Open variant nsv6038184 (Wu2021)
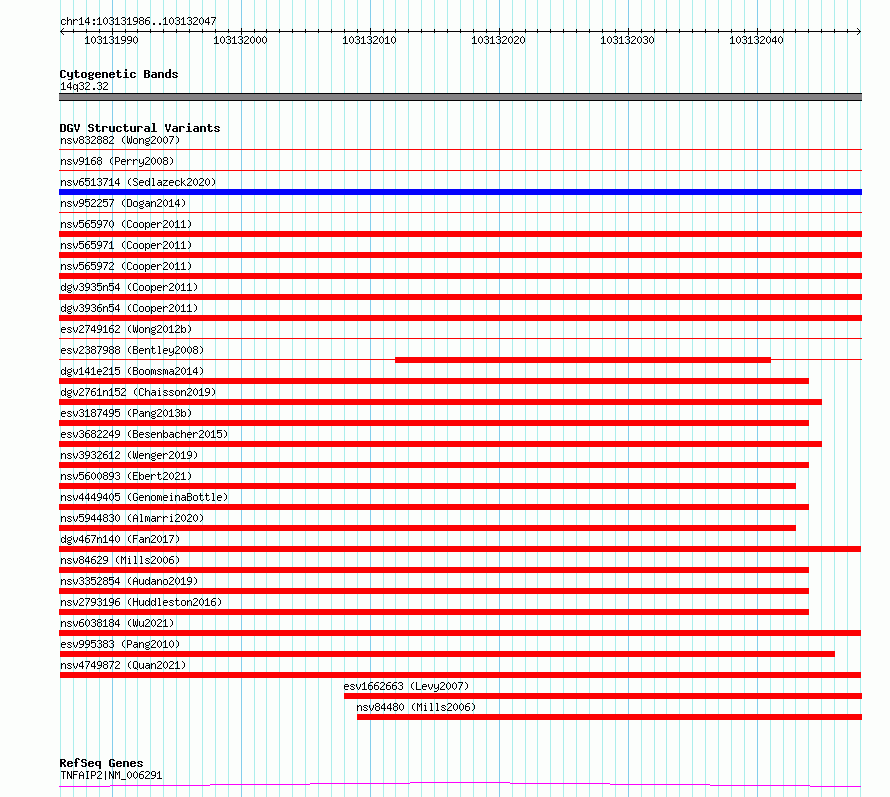Image resolution: width=890 pixels, height=797 pixels. pyautogui.click(x=117, y=623)
